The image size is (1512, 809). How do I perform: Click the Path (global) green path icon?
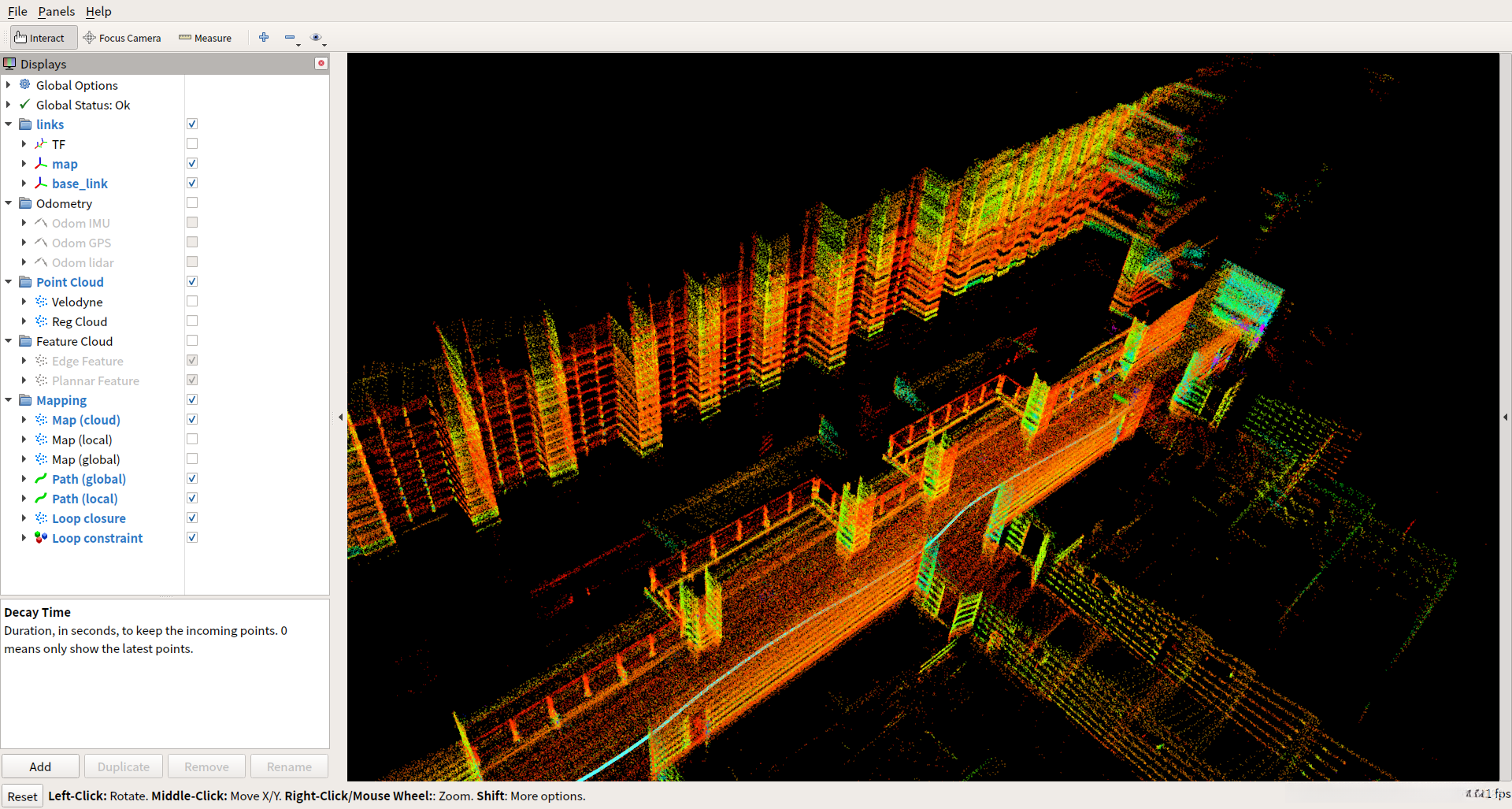pyautogui.click(x=41, y=478)
